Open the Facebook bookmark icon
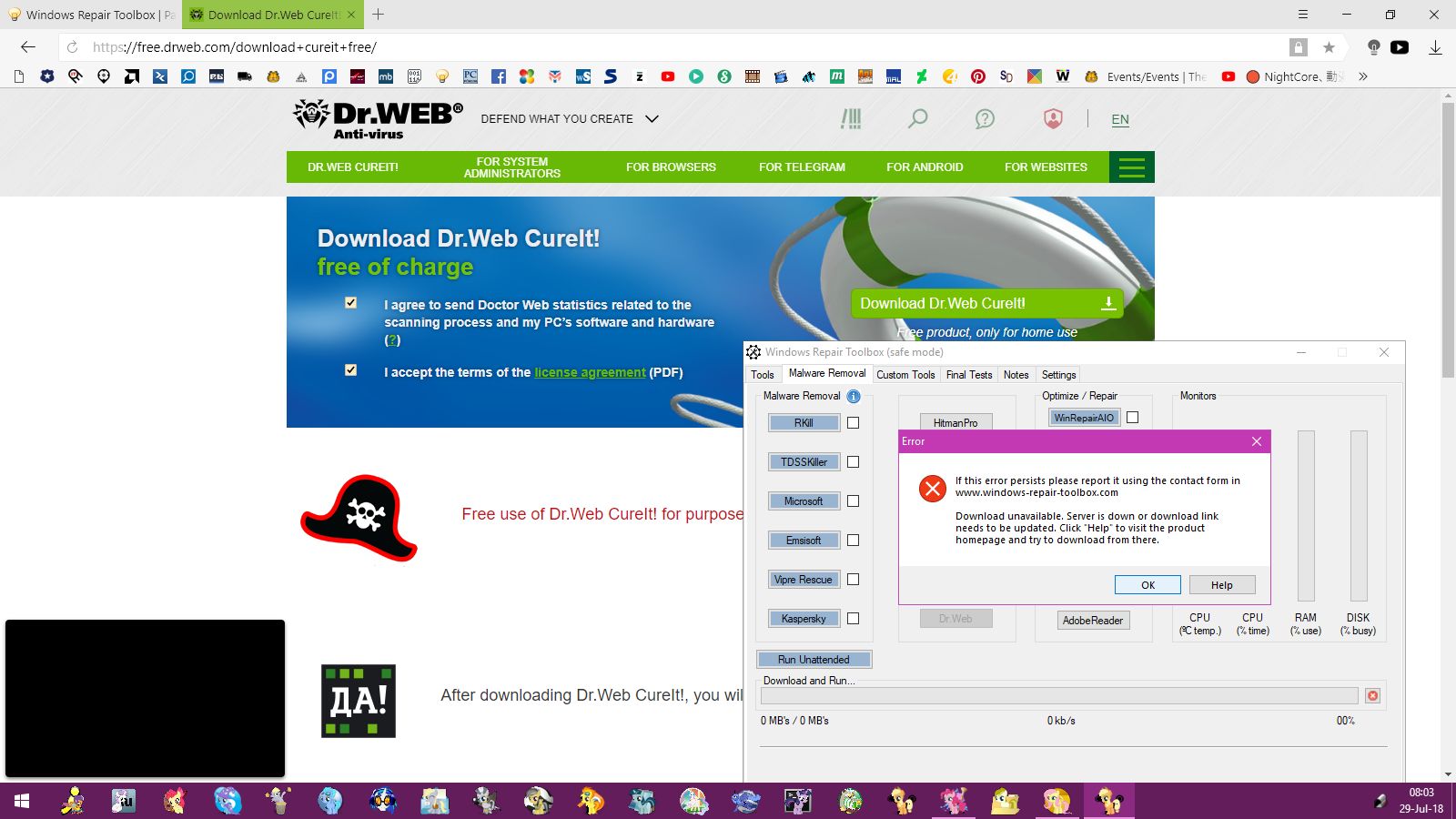This screenshot has width=1456, height=819. point(499,76)
